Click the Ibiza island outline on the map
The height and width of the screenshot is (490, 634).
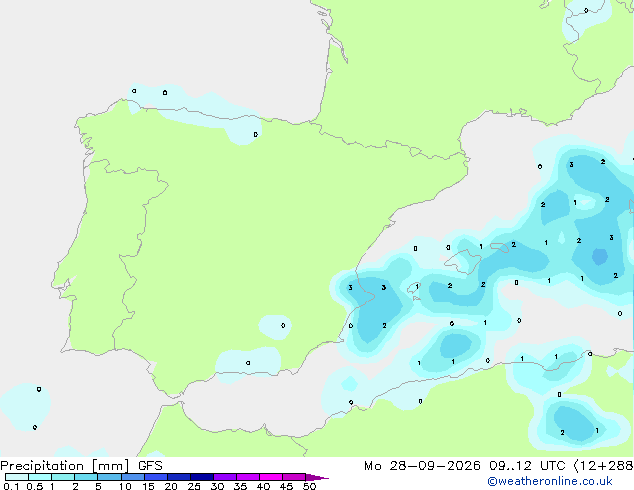tap(414, 288)
